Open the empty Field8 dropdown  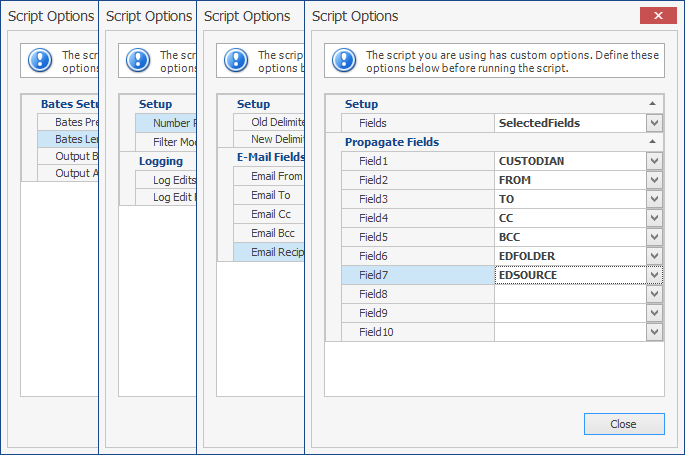654,294
